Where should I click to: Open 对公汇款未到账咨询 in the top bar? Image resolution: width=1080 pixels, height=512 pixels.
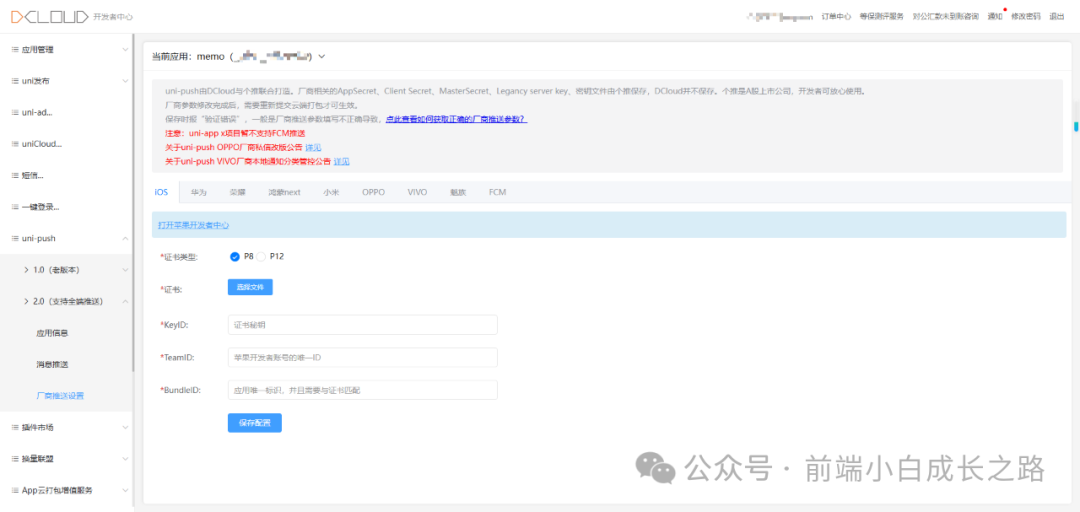coord(945,17)
